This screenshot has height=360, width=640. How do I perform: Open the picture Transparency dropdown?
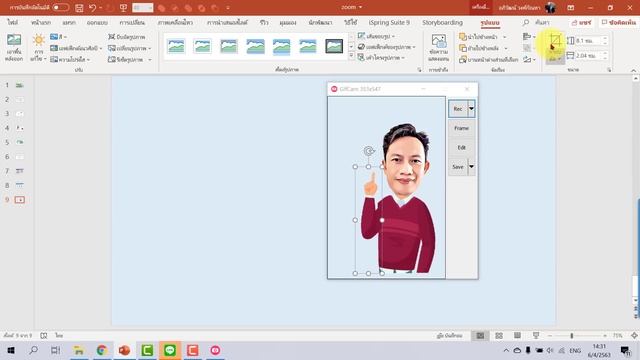[x=70, y=60]
